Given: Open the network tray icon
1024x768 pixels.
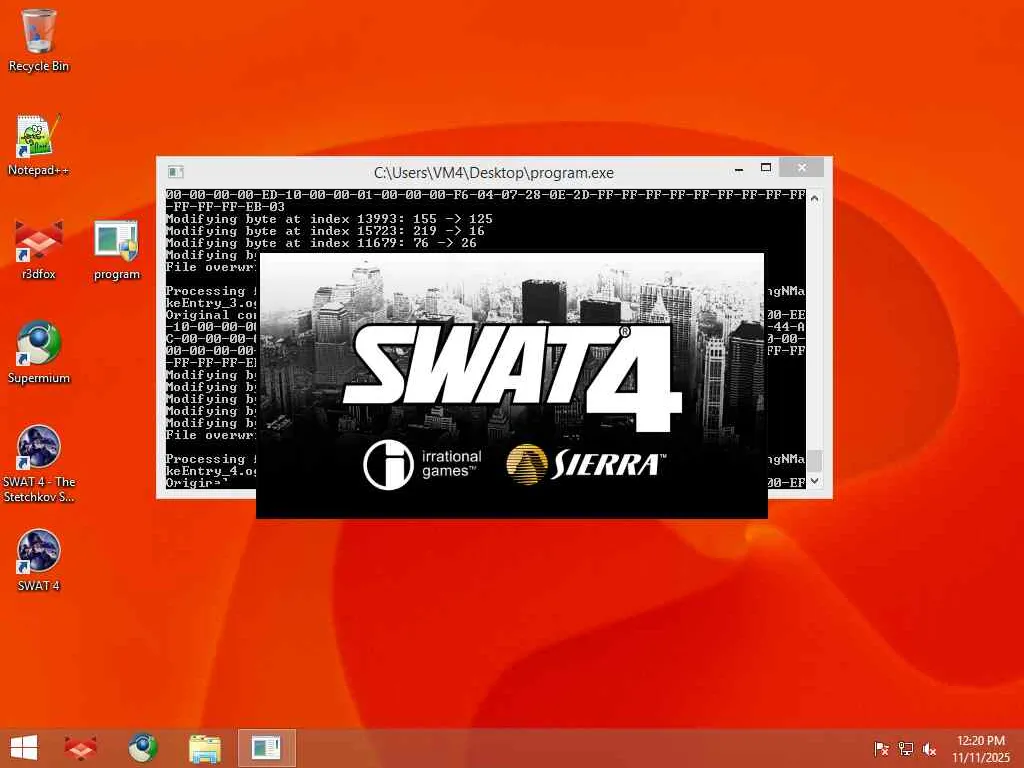Looking at the screenshot, I should [x=905, y=749].
